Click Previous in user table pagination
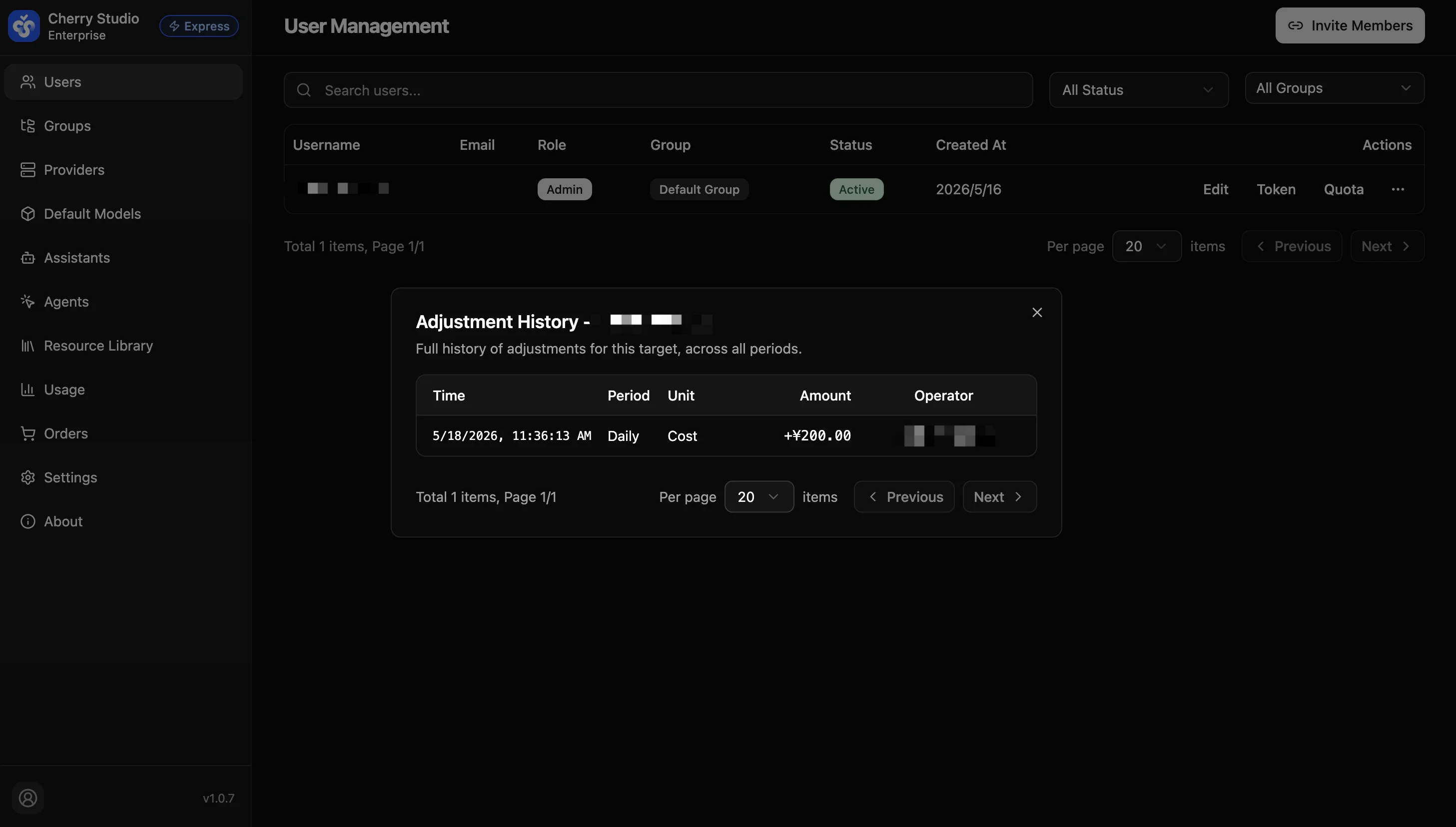Image resolution: width=1456 pixels, height=827 pixels. [x=1292, y=246]
